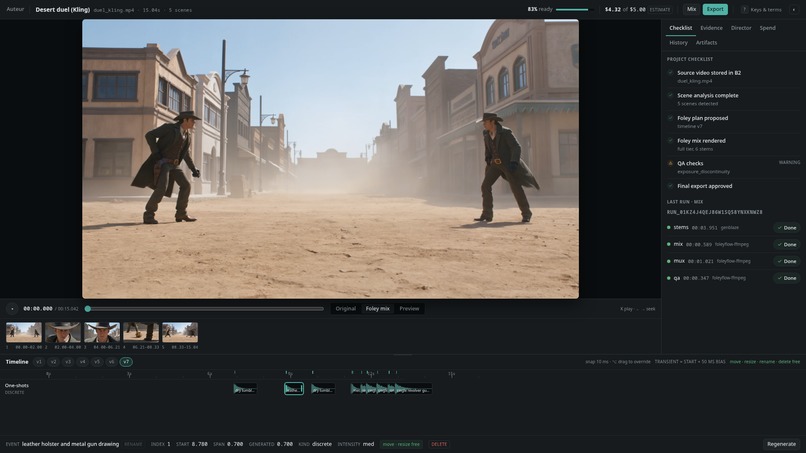
Task: Click the red DELETE event button
Action: pos(438,444)
